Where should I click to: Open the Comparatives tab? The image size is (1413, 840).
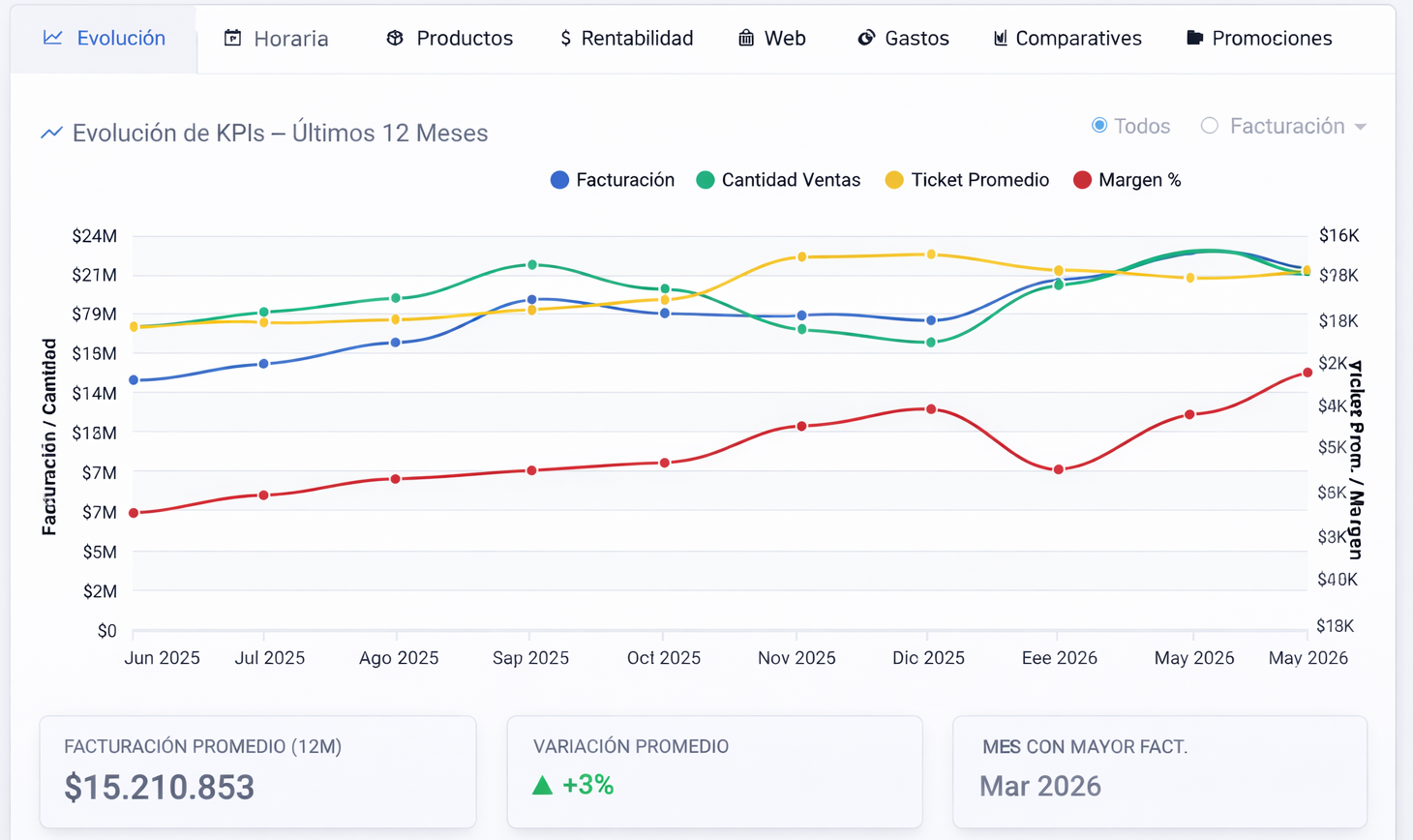pyautogui.click(x=1068, y=38)
